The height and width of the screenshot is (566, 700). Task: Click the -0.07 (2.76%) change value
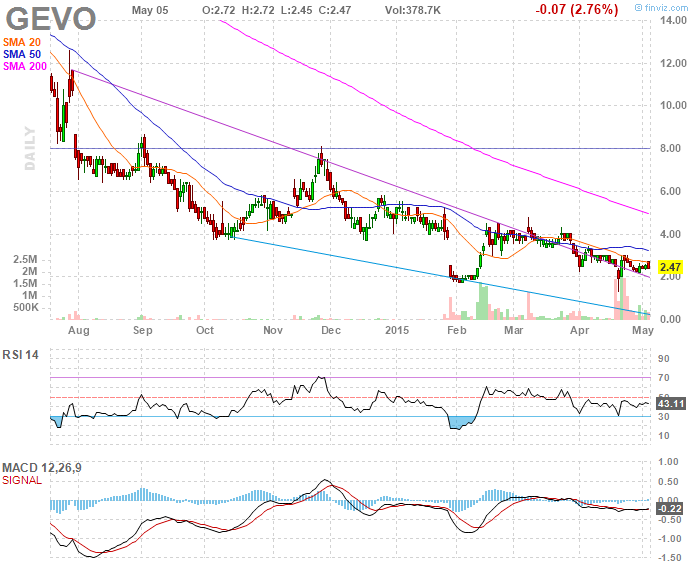click(x=577, y=9)
